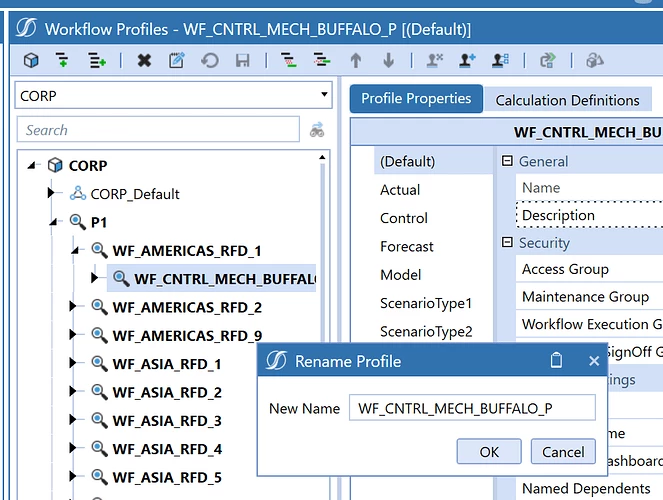Viewport: 663px width, 500px height.
Task: Select ScenarioType1 in the list
Action: point(433,303)
